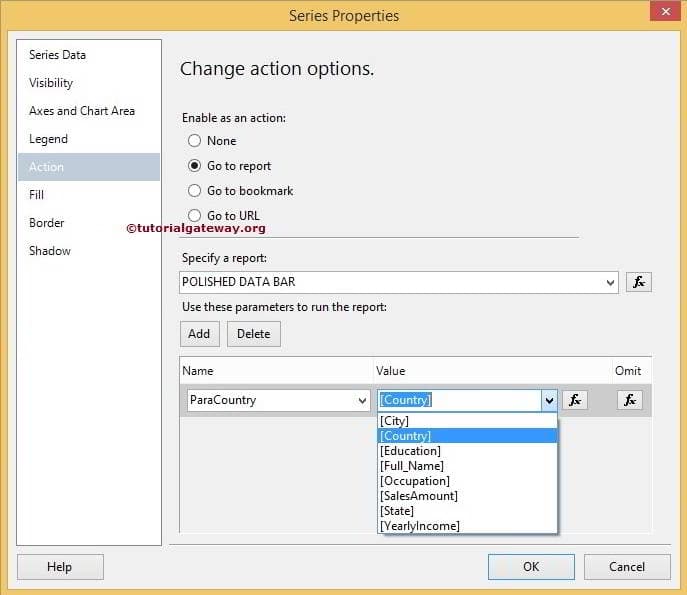Click fx button beside the Value field
The image size is (687, 595).
tap(574, 400)
